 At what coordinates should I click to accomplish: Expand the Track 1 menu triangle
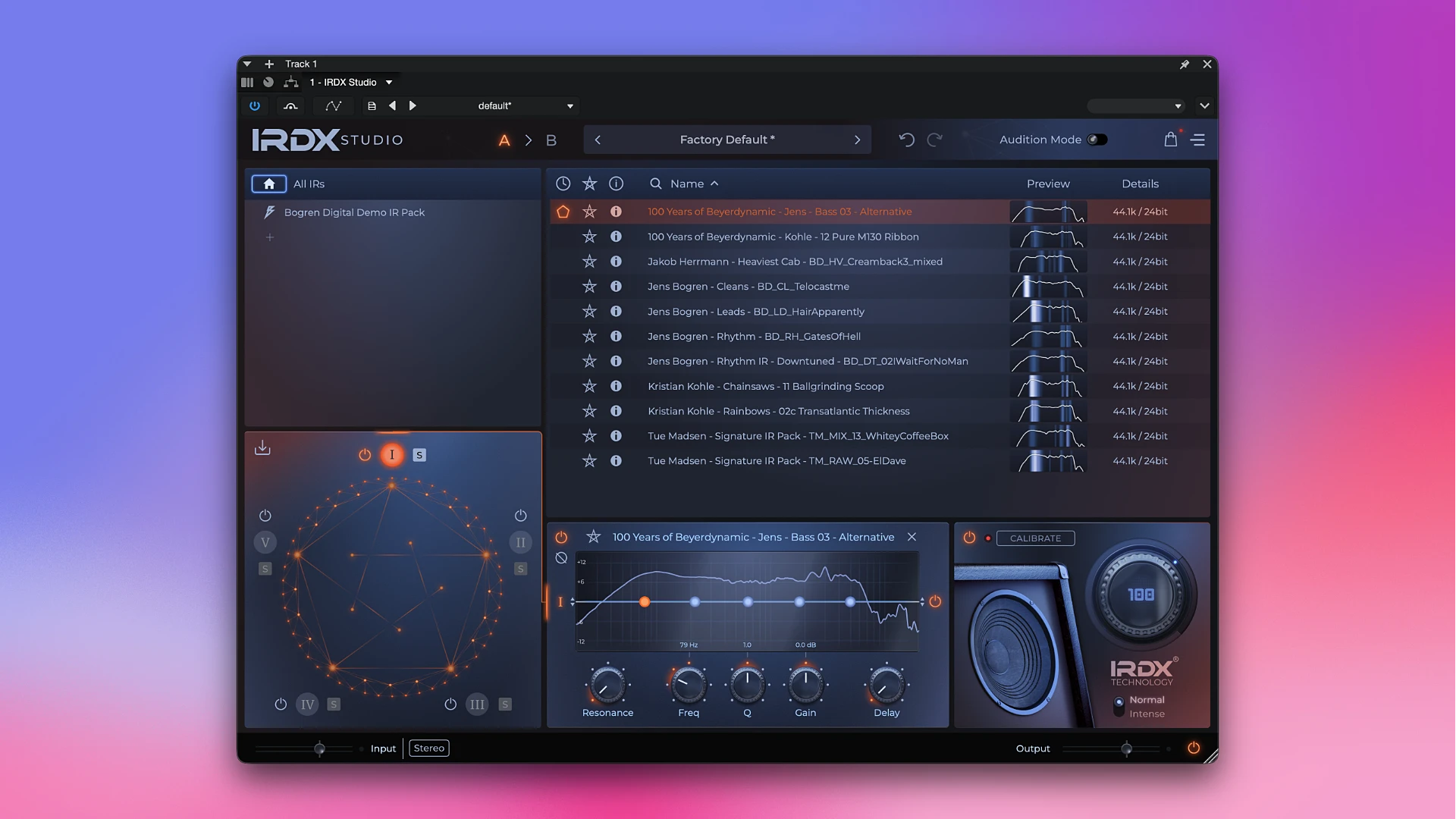(x=247, y=64)
